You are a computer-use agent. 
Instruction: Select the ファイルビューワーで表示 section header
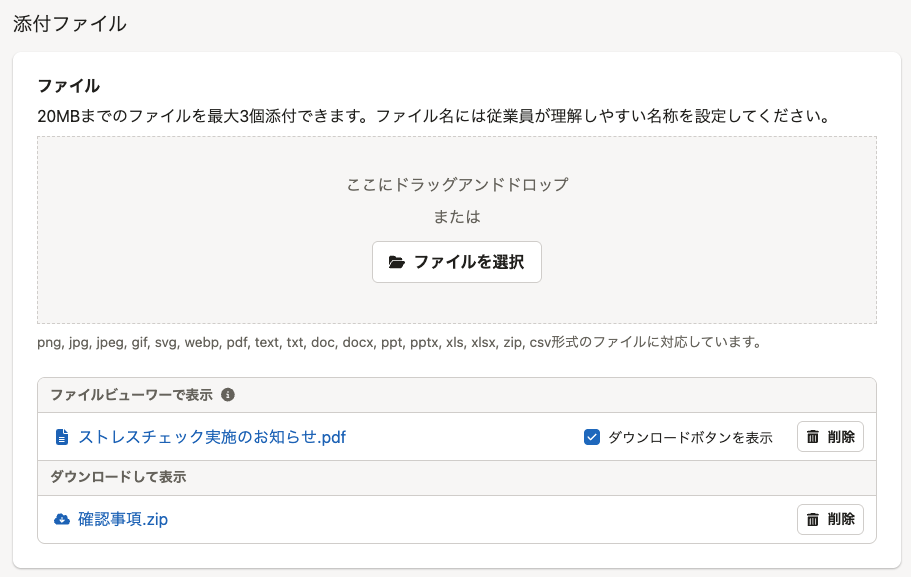[x=131, y=395]
